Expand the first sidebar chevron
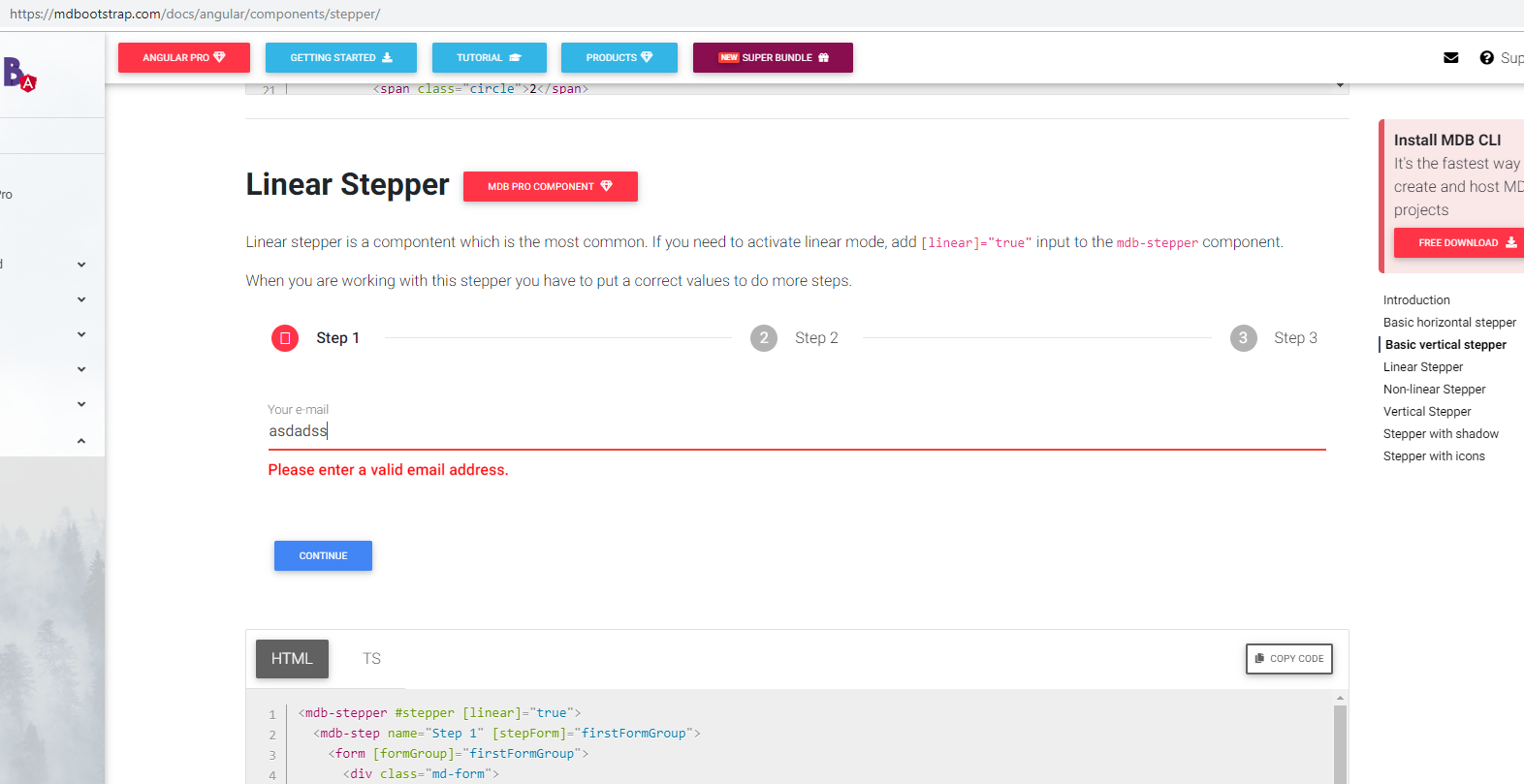Screen dimensions: 1524x784 coord(81,265)
